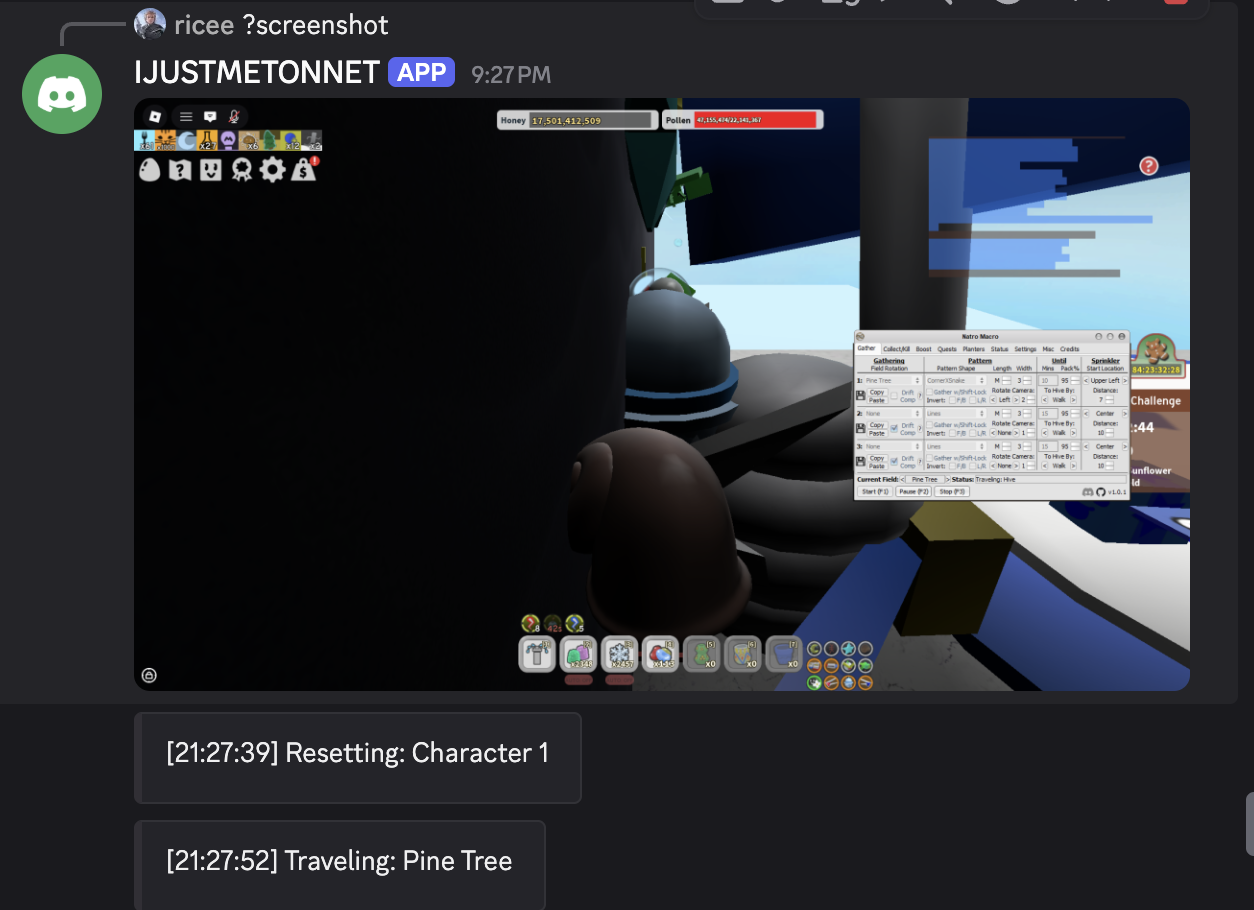Image resolution: width=1254 pixels, height=910 pixels.
Task: Toggle Drift Comp checkbox for field 1
Action: [894, 396]
